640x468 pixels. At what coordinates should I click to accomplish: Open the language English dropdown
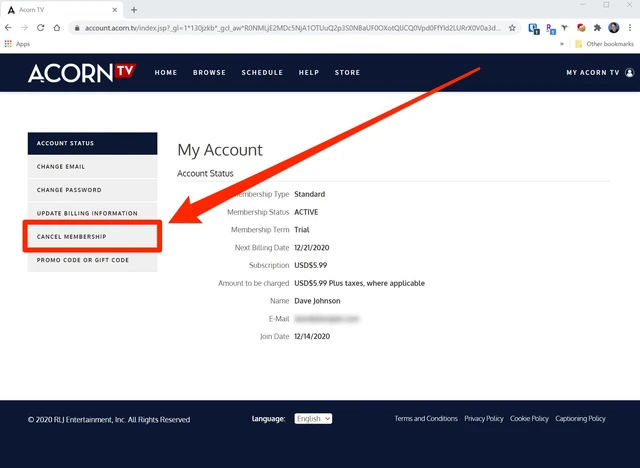coord(313,419)
